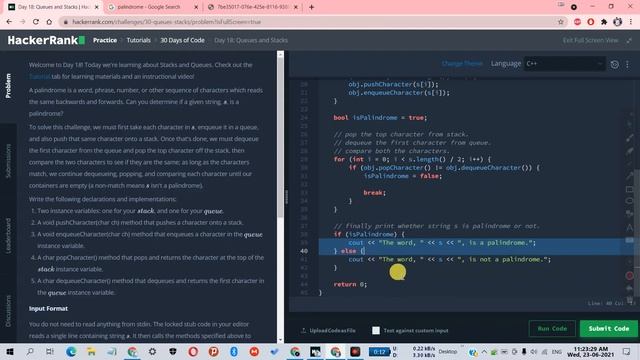This screenshot has width=640, height=360.
Task: Click the red screen recorder taskbar icon
Action: (x=355, y=351)
